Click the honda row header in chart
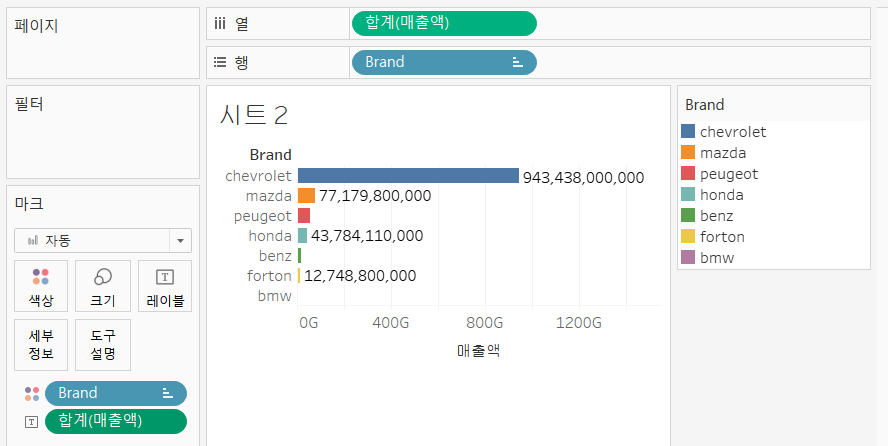Image resolution: width=888 pixels, height=446 pixels. pyautogui.click(x=270, y=236)
